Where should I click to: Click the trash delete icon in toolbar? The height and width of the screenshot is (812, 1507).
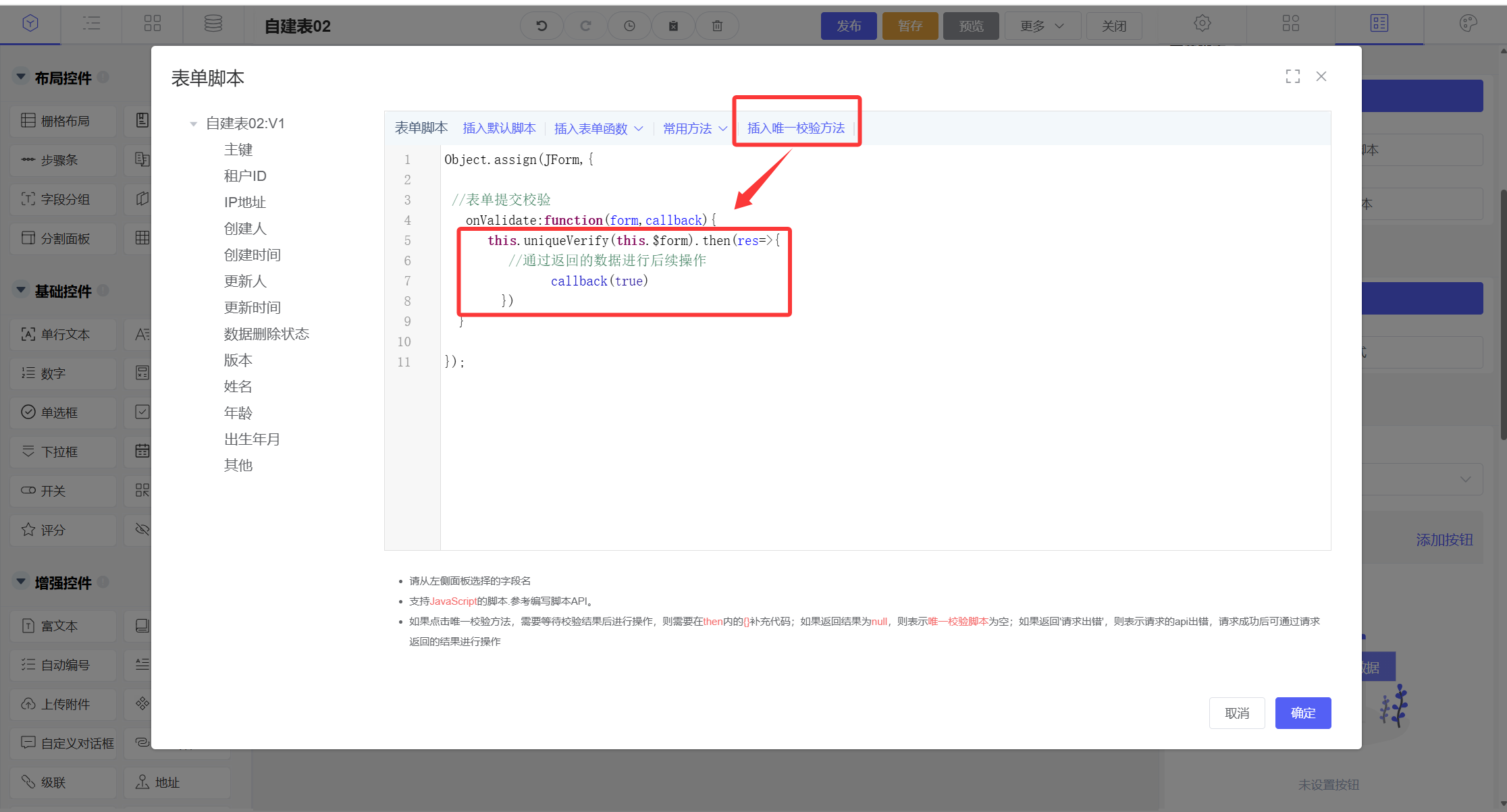tap(717, 26)
